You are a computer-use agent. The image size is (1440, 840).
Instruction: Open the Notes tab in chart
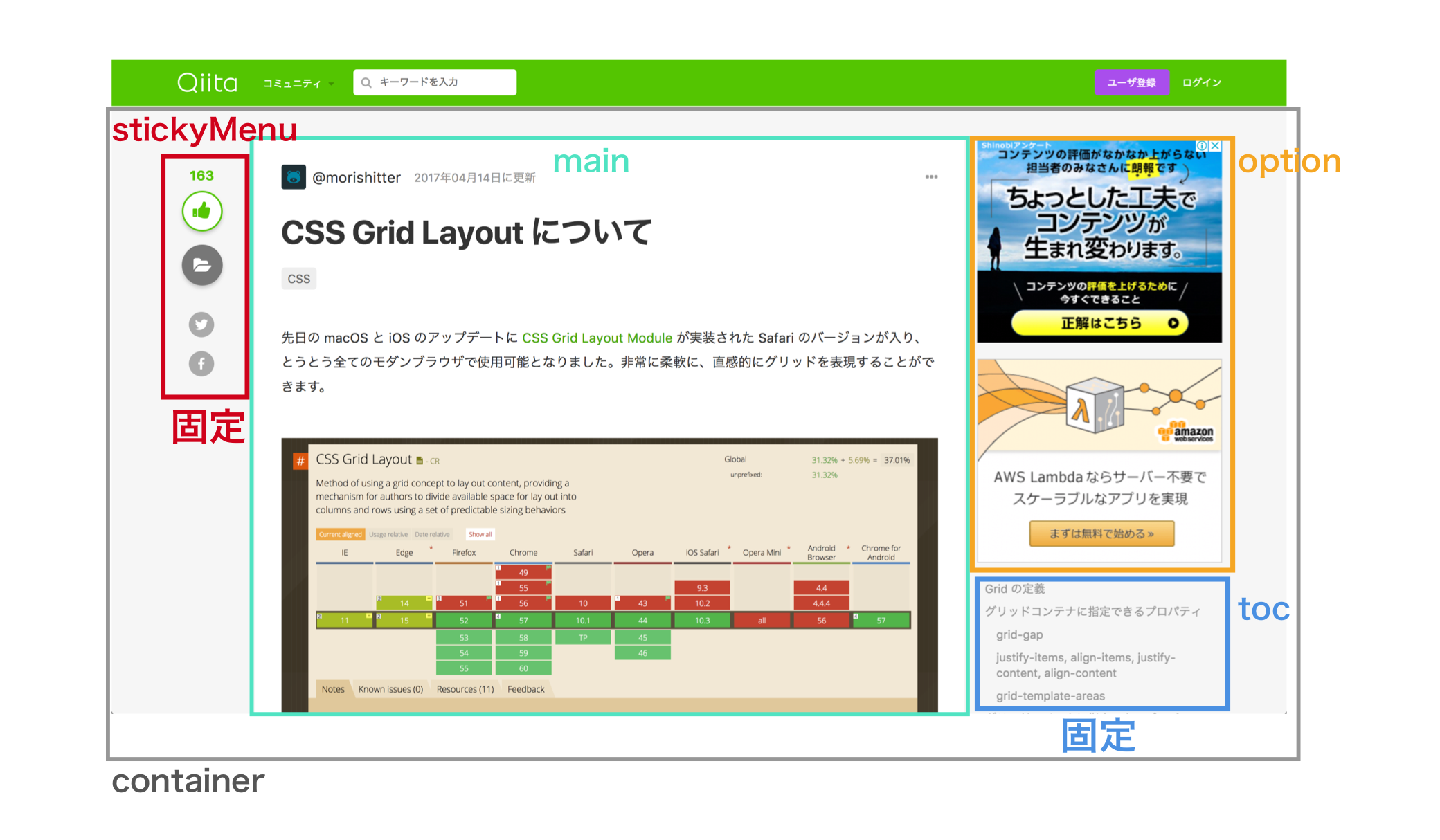332,689
